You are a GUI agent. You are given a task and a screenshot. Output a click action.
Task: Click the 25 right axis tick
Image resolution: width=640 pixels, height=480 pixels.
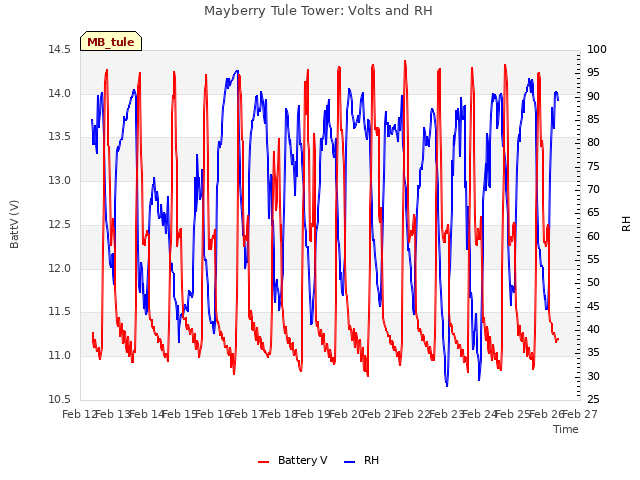click(x=593, y=399)
